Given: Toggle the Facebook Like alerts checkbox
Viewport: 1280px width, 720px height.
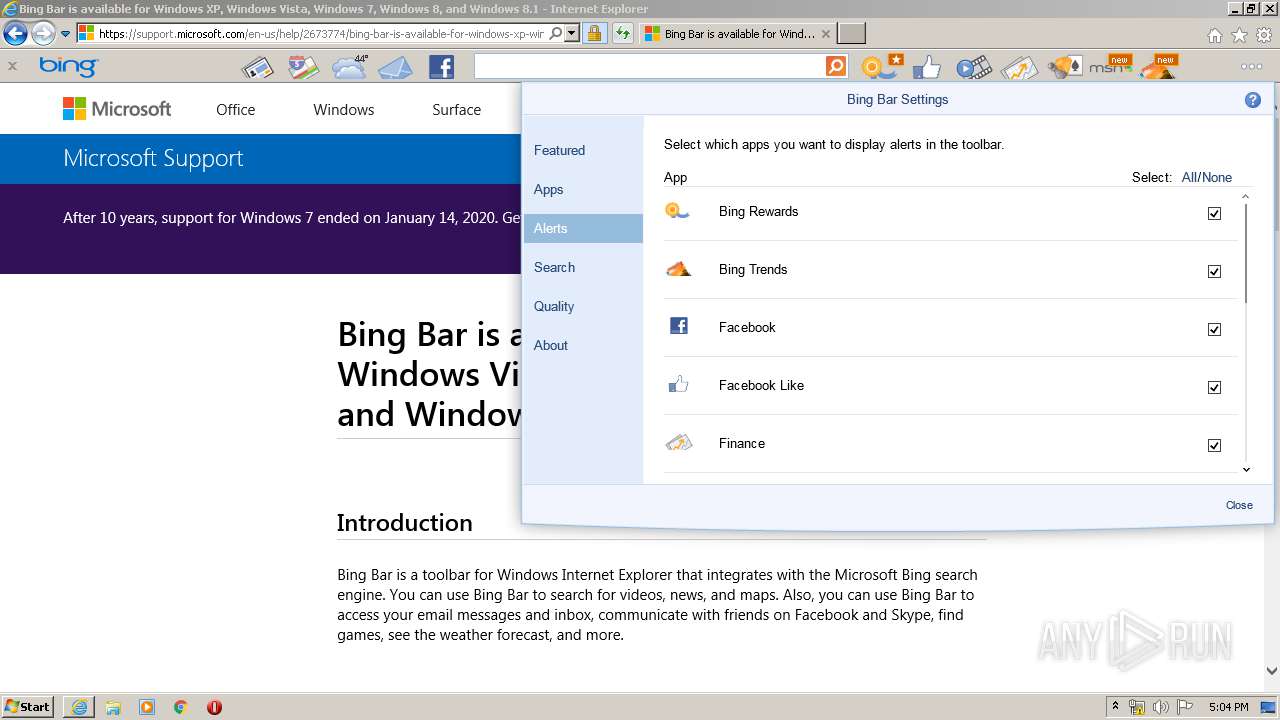Looking at the screenshot, I should [1214, 387].
